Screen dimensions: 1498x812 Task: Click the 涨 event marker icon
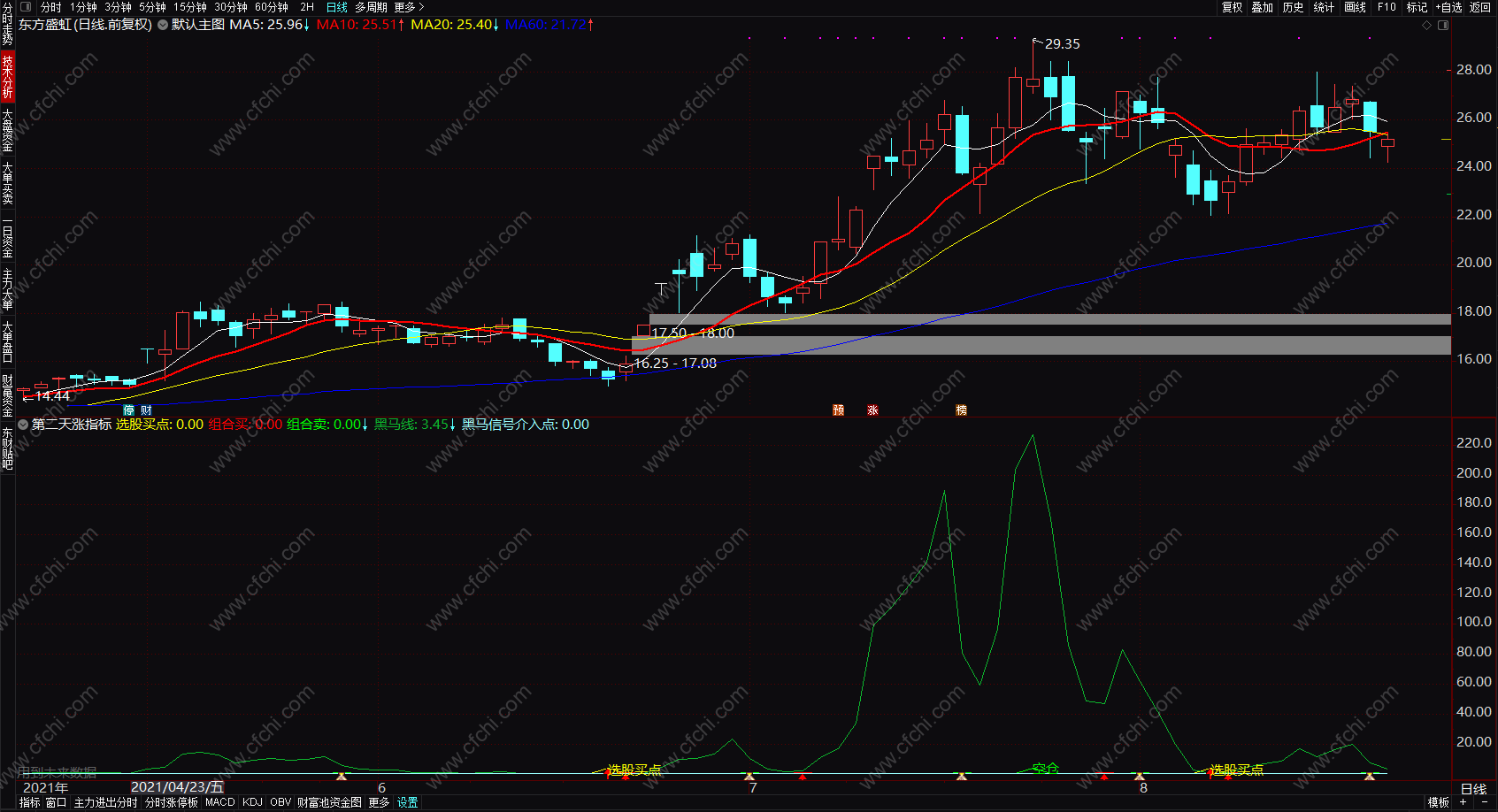(x=872, y=410)
